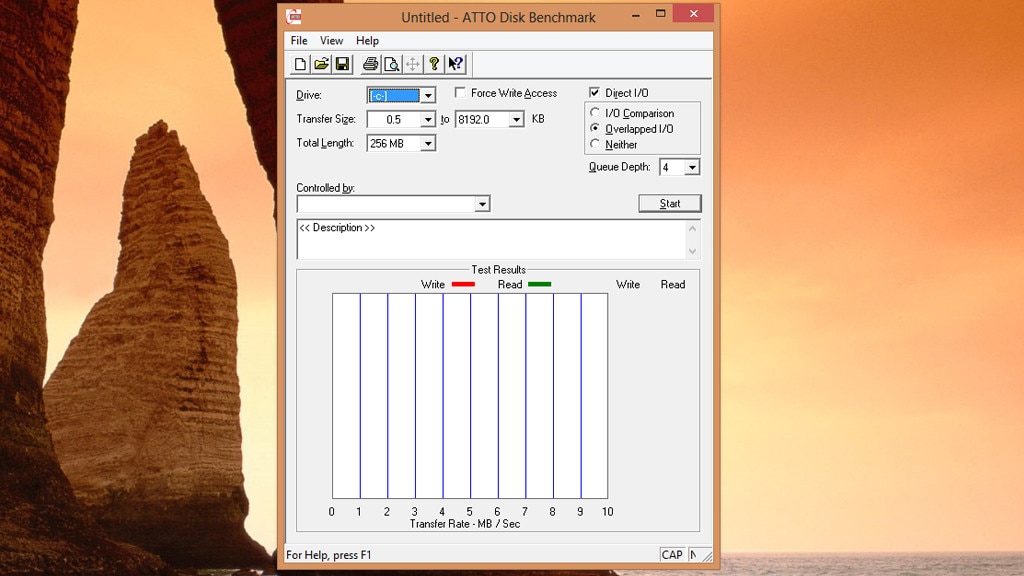Save benchmark results with floppy icon
Viewport: 1024px width, 576px height.
(342, 64)
